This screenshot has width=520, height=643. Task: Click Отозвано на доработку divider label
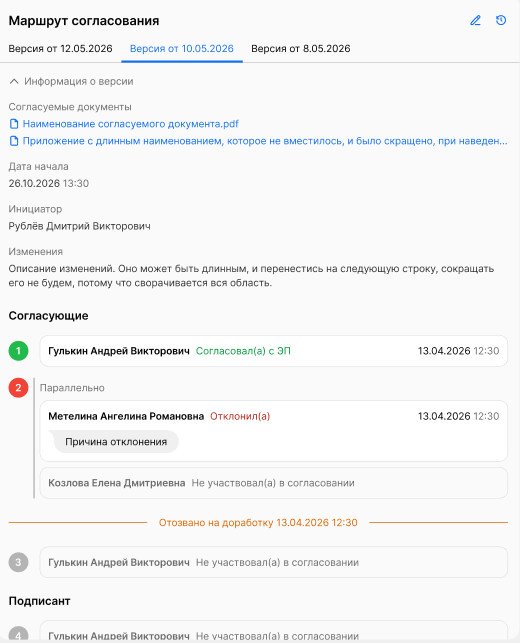[x=258, y=522]
